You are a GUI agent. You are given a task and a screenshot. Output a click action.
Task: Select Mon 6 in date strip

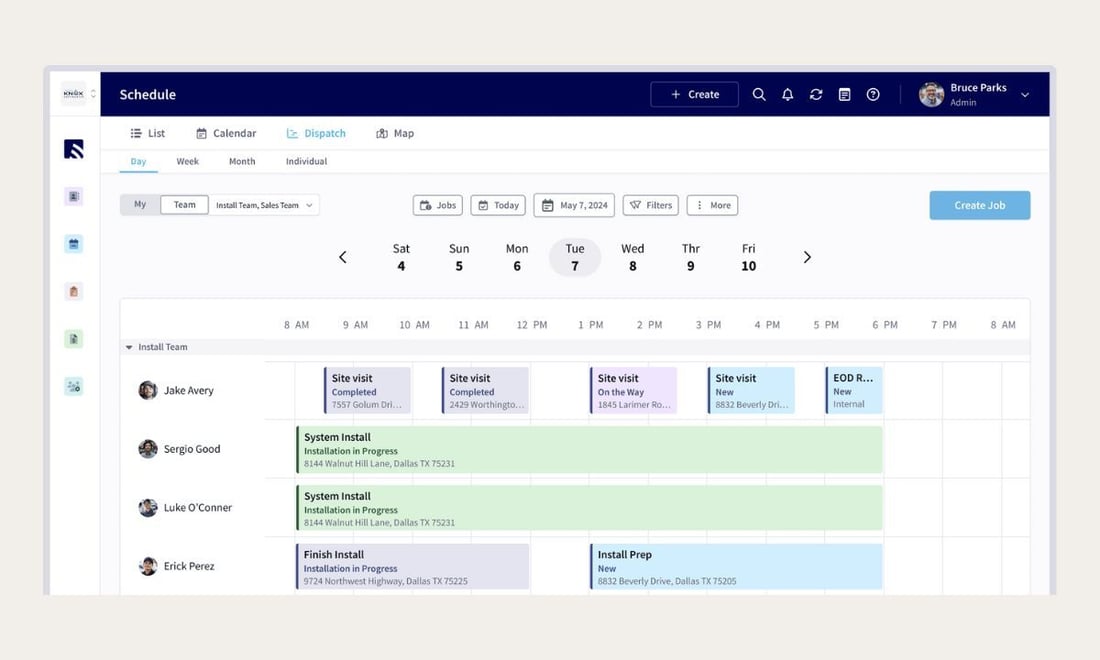click(517, 257)
